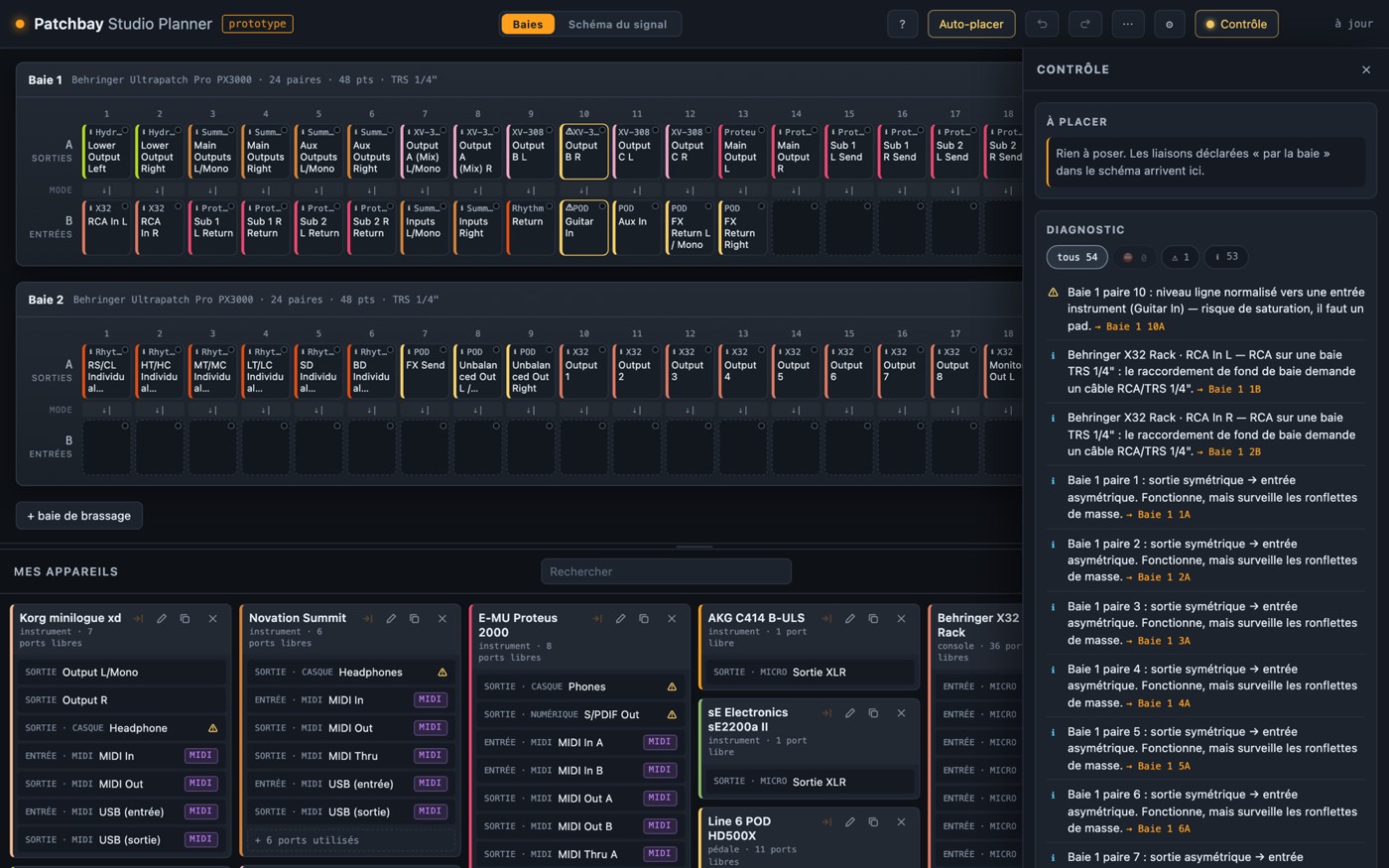This screenshot has height=868, width=1389.
Task: Edit the Novation Summit device
Action: tap(391, 618)
